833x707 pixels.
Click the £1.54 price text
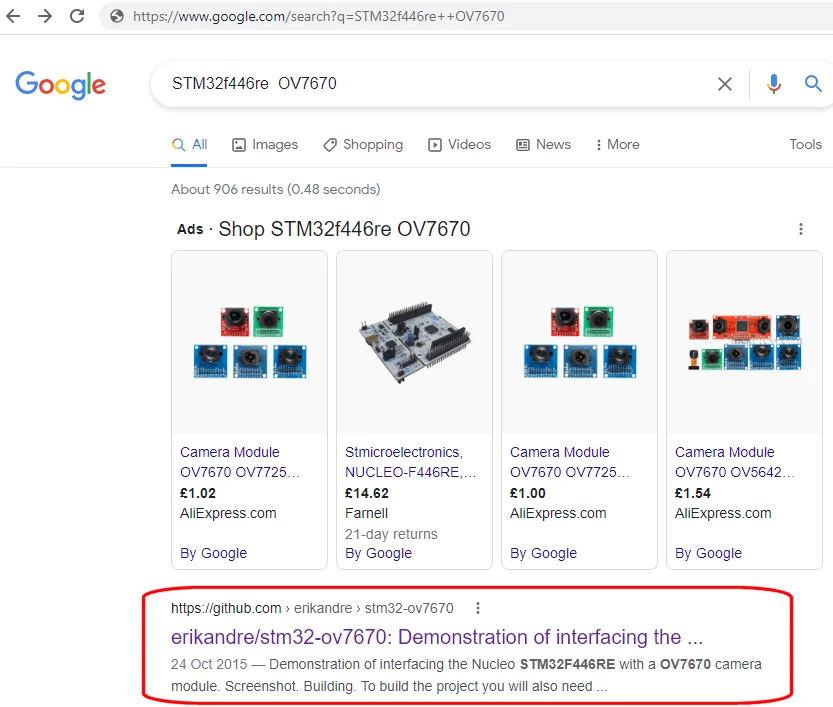click(x=693, y=493)
